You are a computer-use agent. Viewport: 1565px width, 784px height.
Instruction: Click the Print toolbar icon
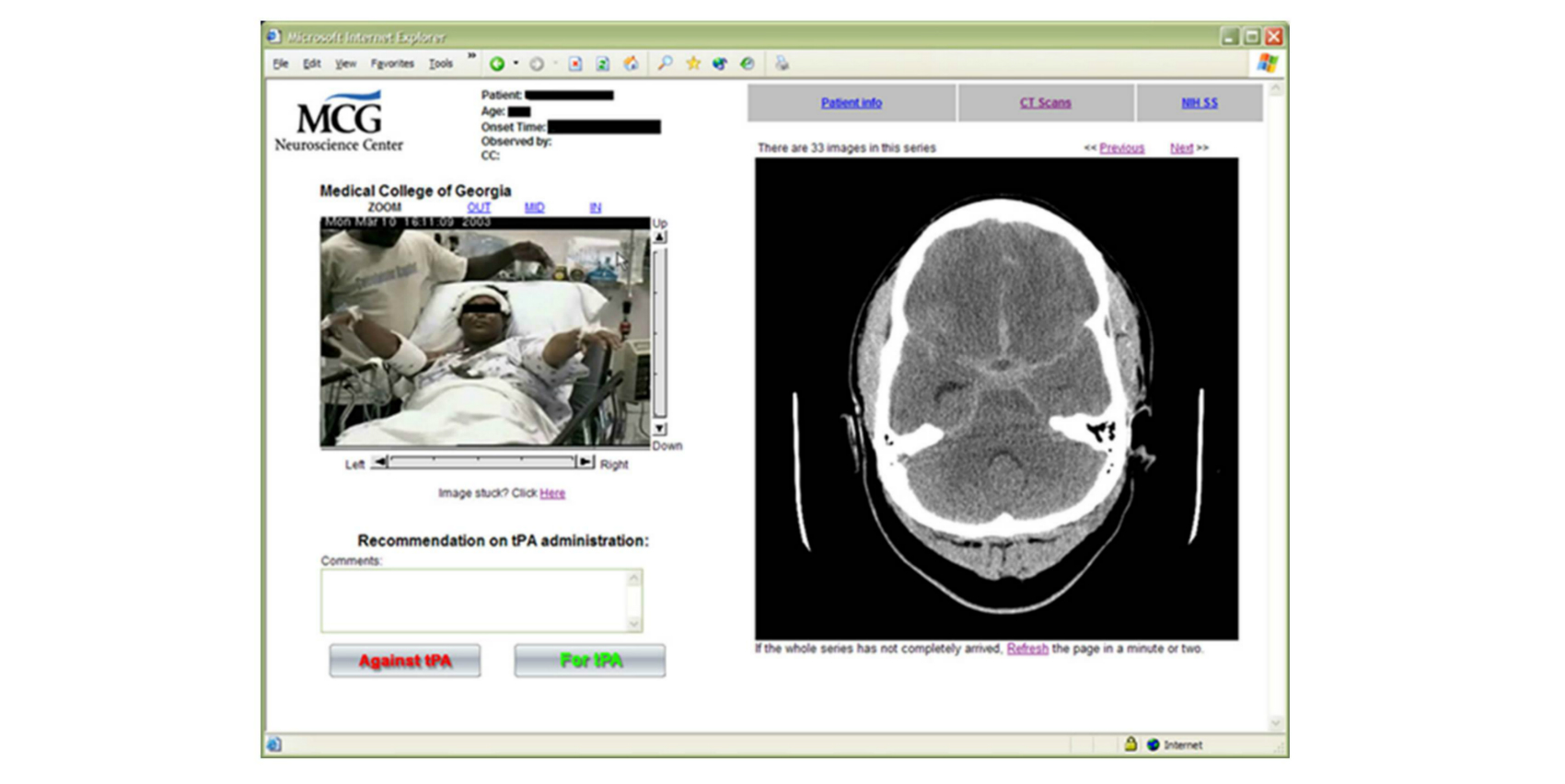point(782,63)
